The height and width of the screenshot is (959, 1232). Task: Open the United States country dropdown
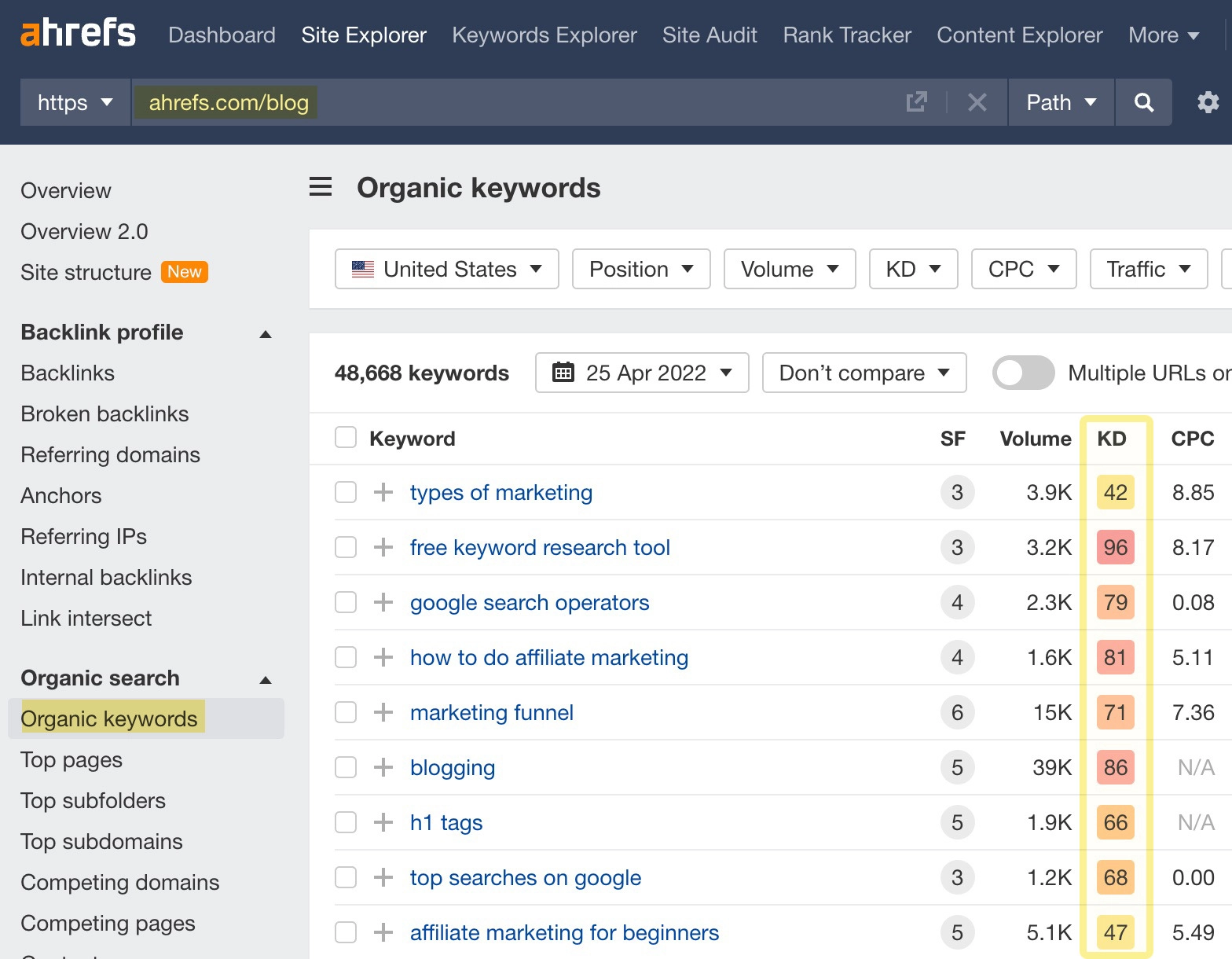tap(446, 269)
